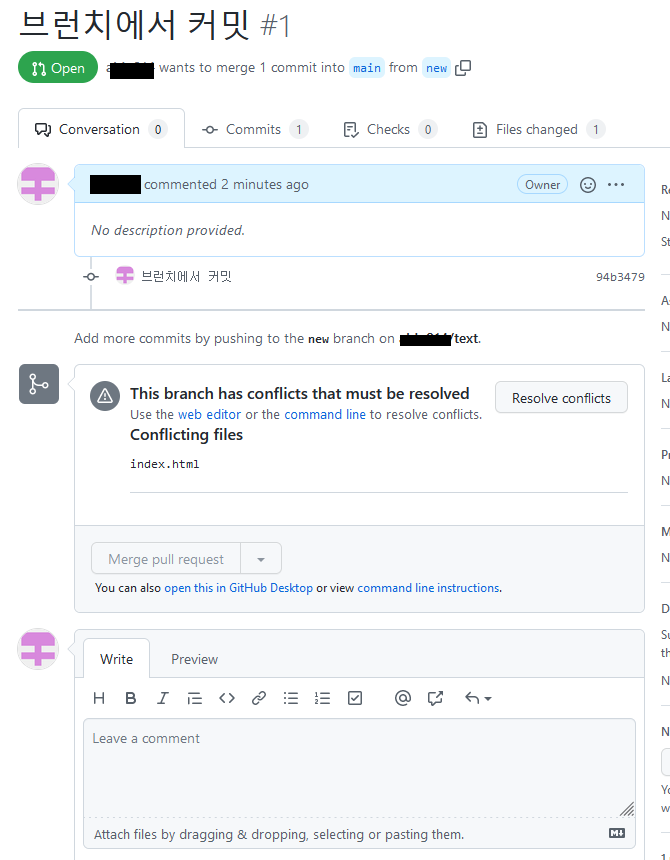Add a link to comment

(259, 698)
